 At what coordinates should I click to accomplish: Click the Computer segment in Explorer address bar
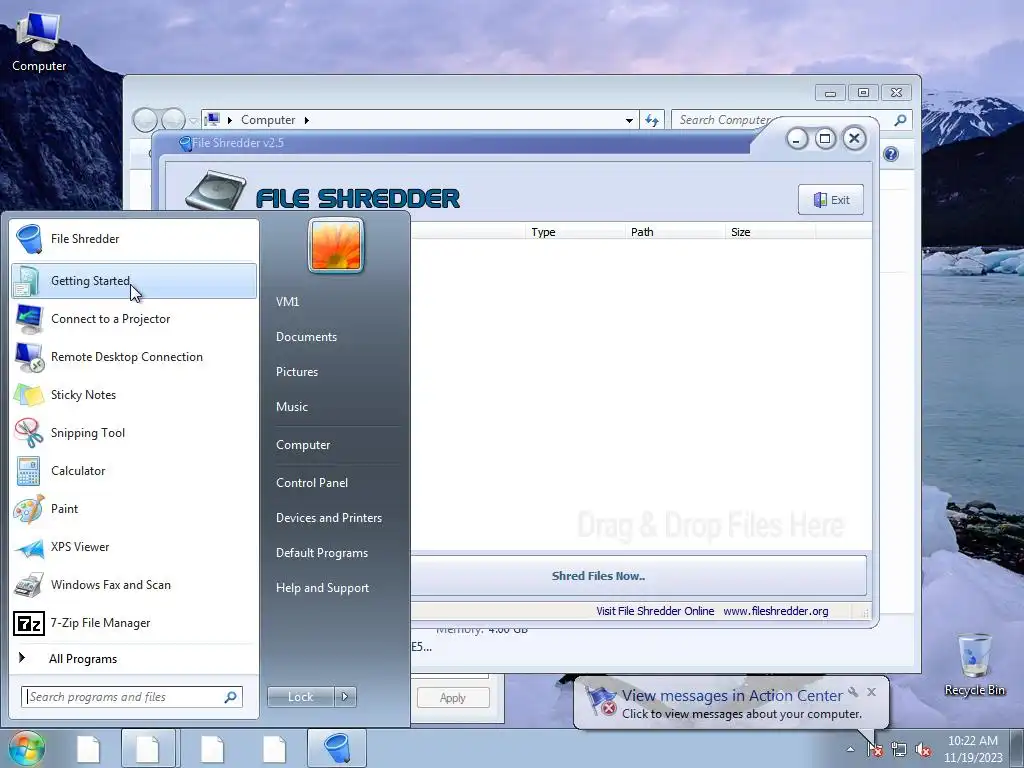[x=268, y=120]
